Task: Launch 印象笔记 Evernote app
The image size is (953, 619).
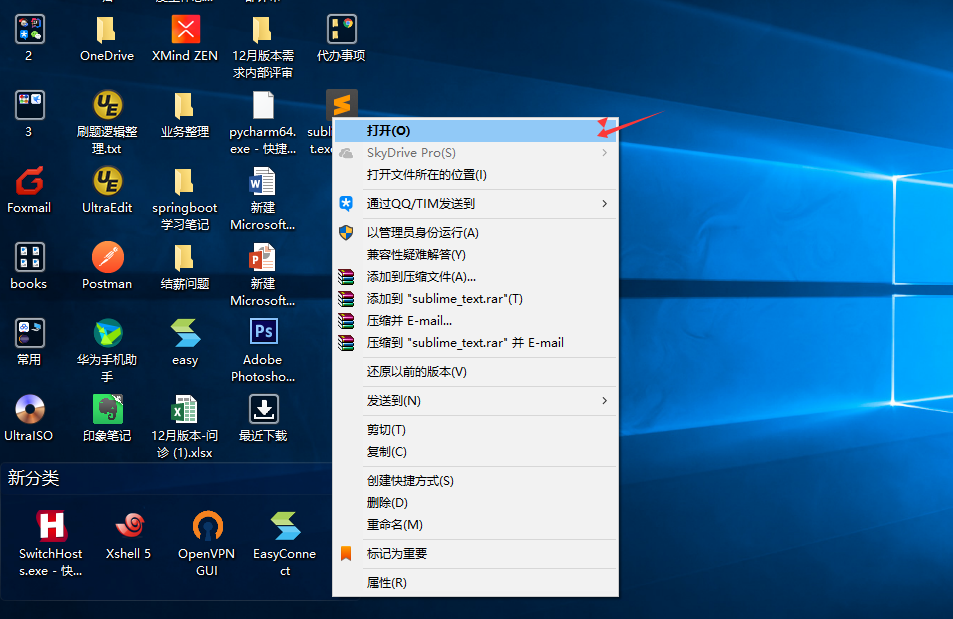Action: click(108, 409)
